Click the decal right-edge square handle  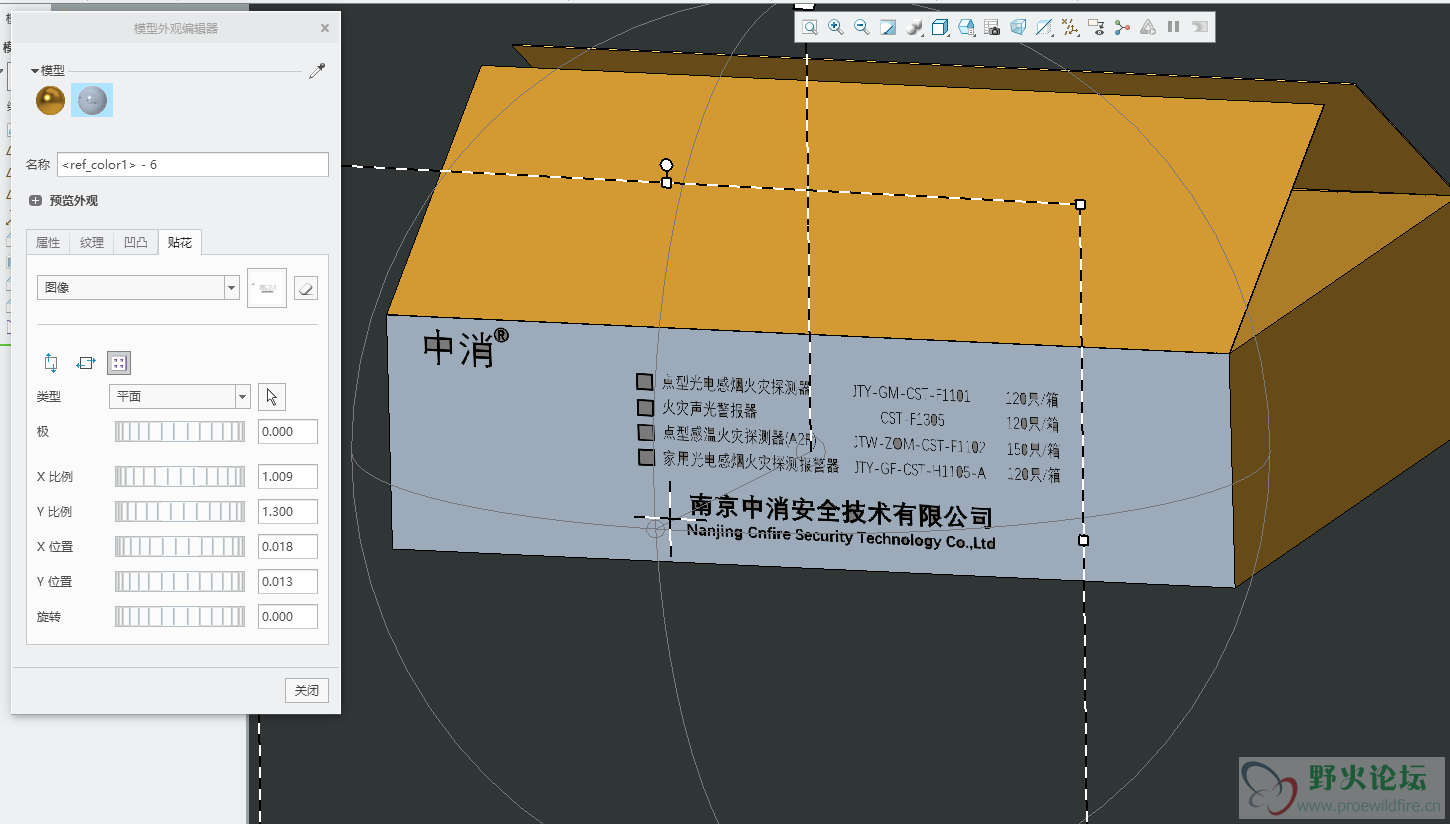1083,540
